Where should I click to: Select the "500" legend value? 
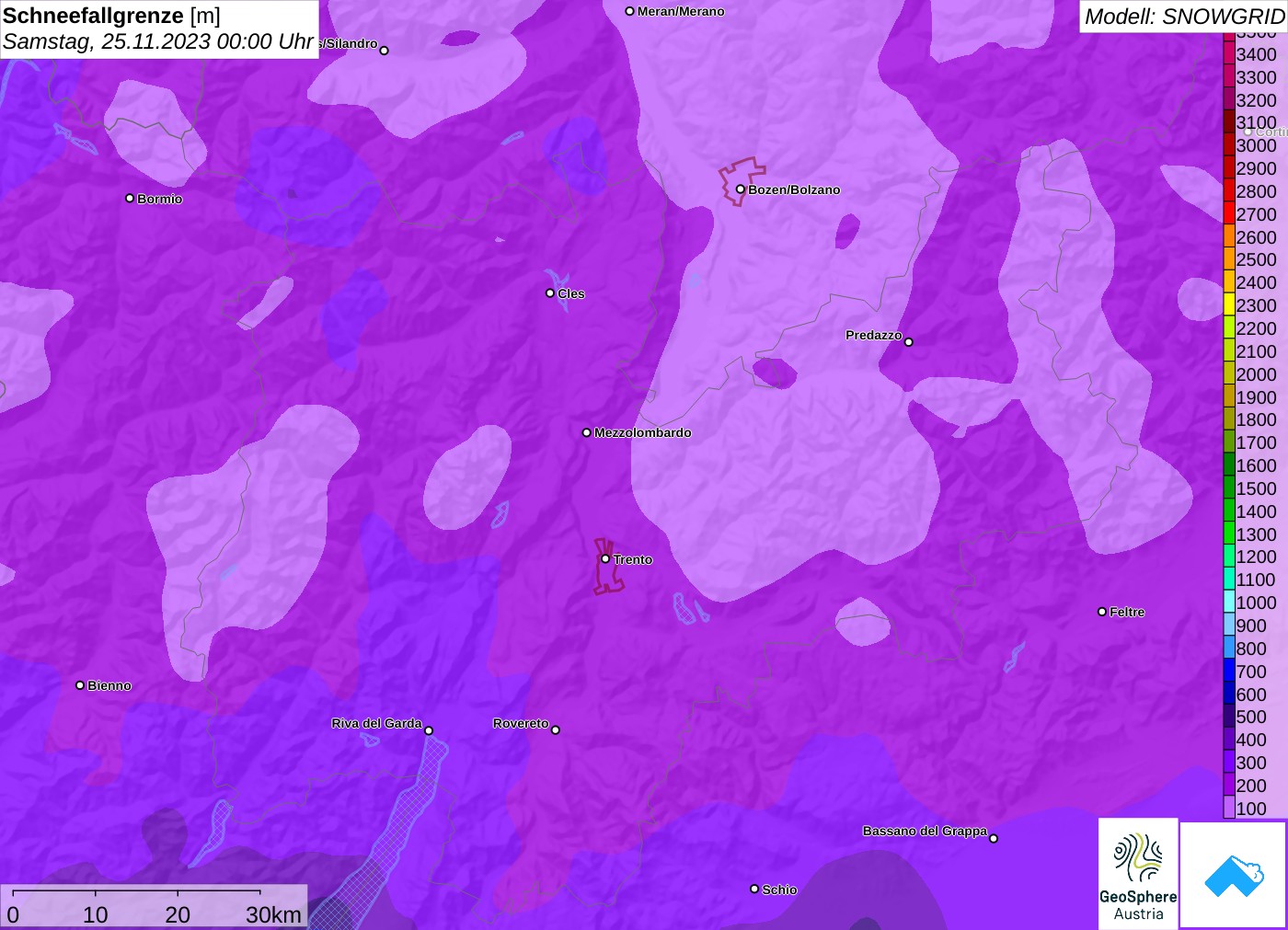[x=1251, y=717]
